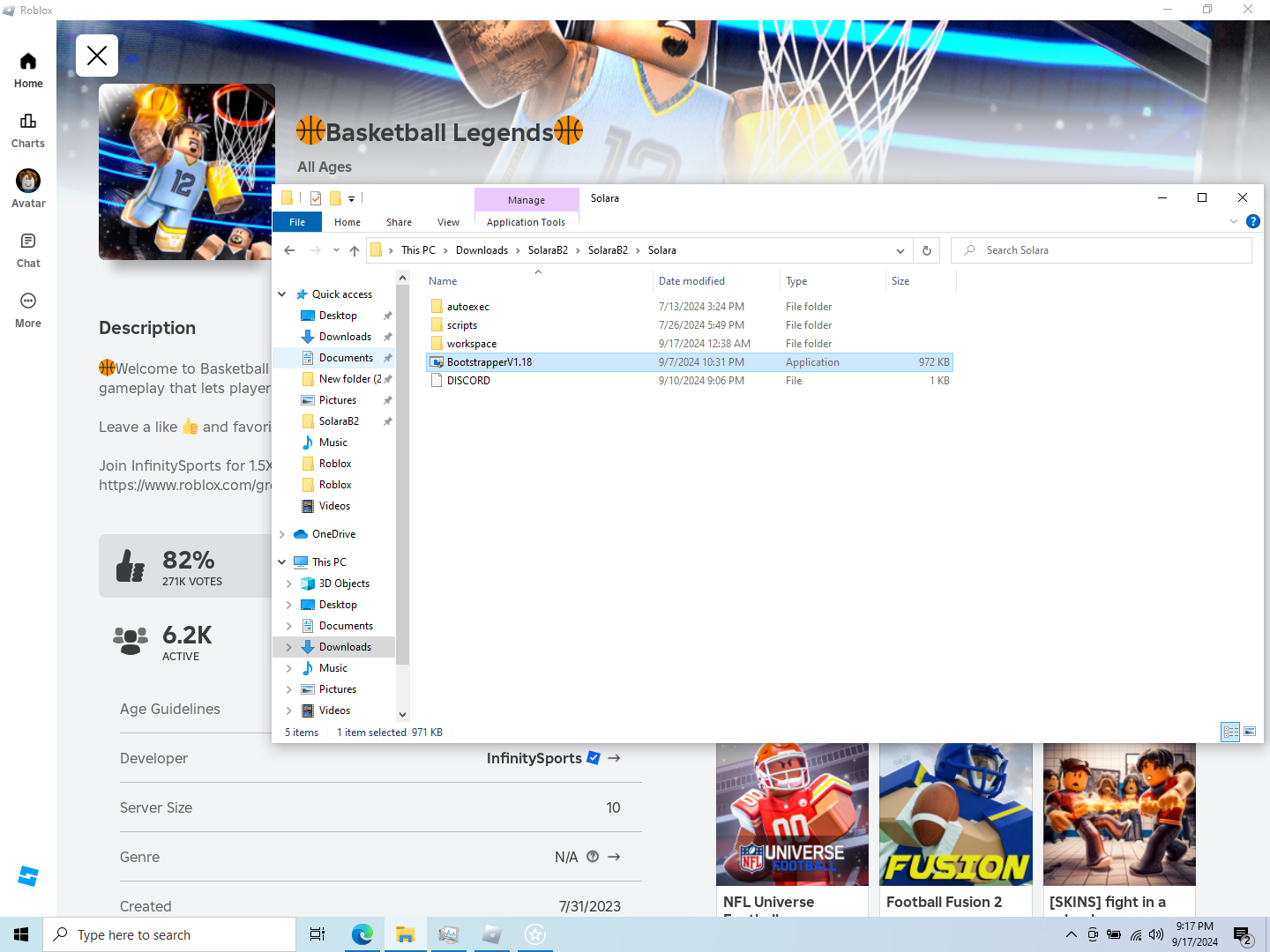Refresh the Solara folder
The height and width of the screenshot is (952, 1270).
(x=927, y=250)
